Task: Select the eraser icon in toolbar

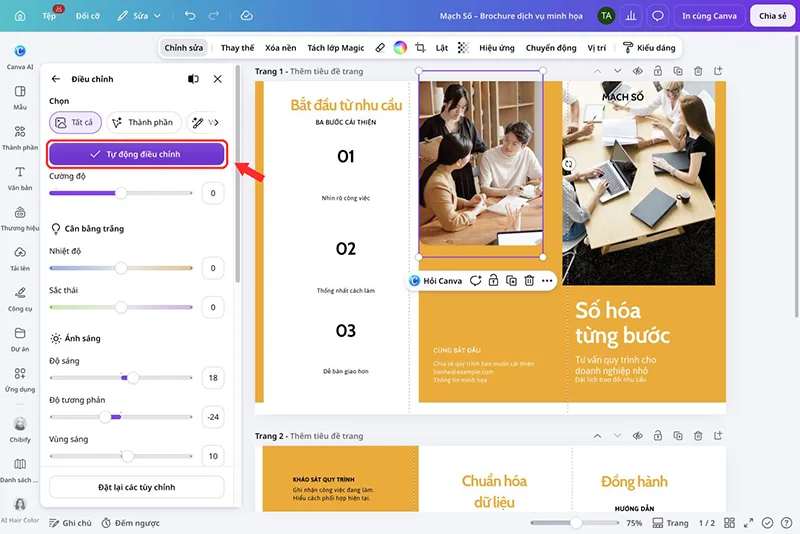Action: pyautogui.click(x=380, y=48)
